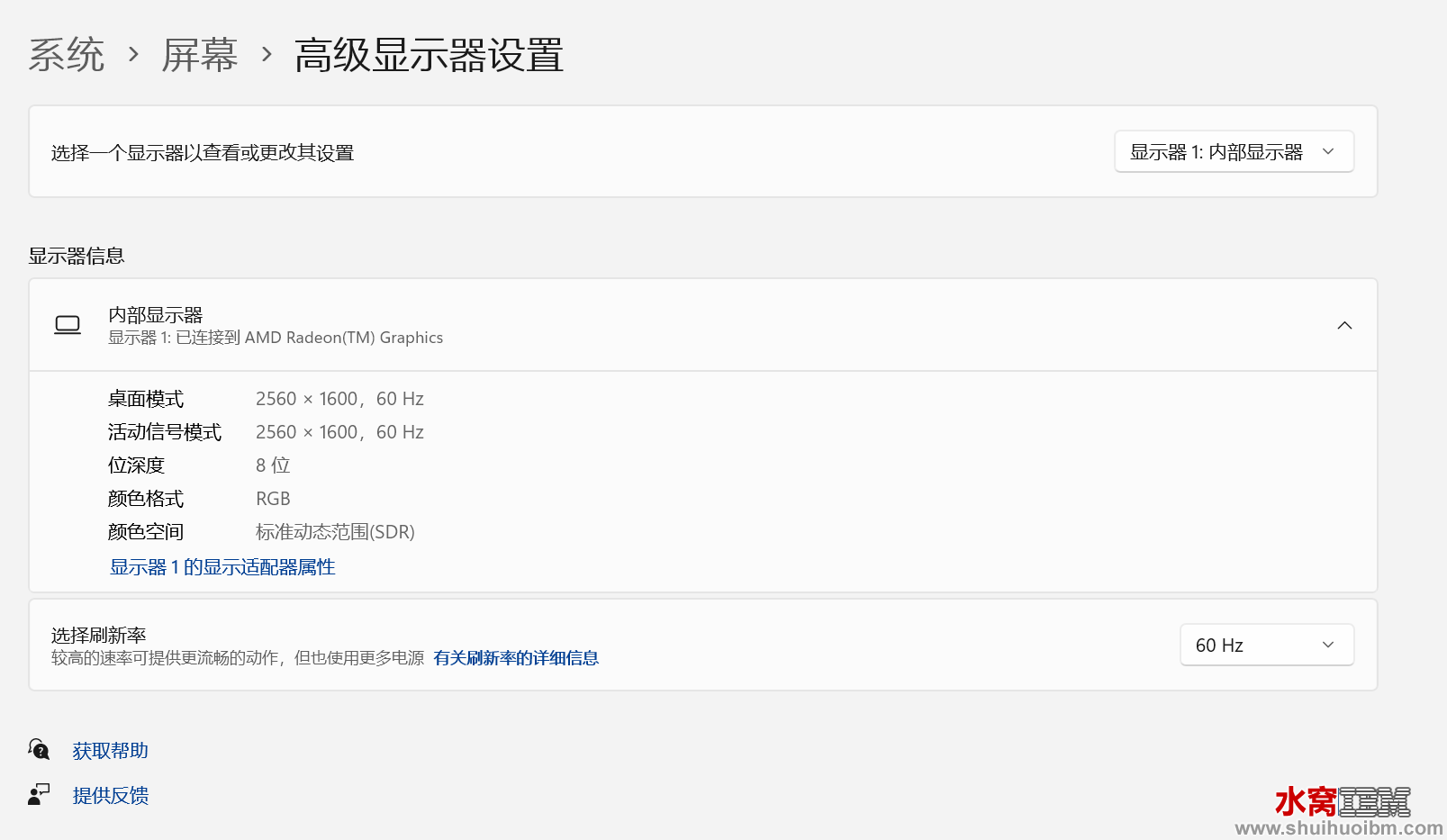Collapse the 内部显示器 info section
1447x840 pixels.
click(x=1344, y=325)
